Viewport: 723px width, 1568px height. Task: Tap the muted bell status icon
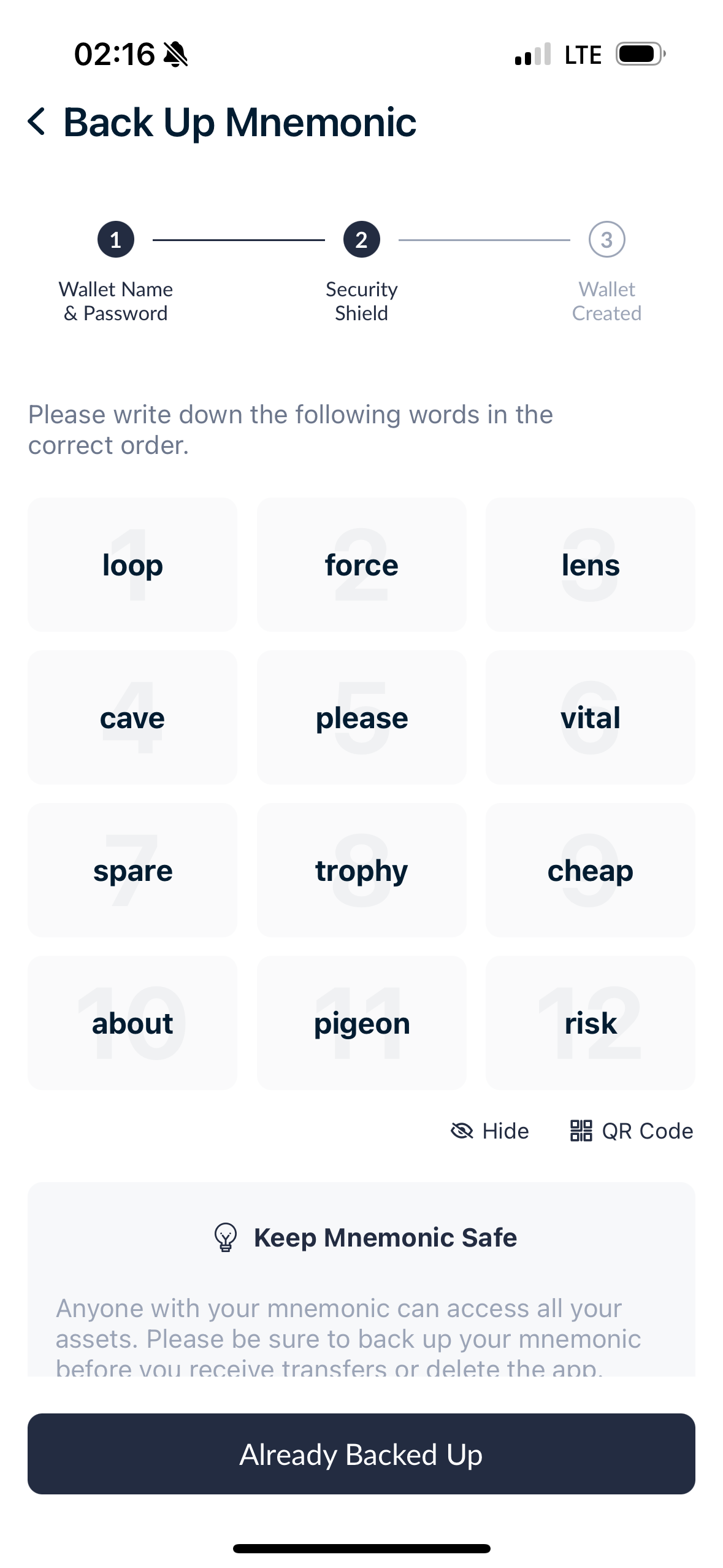tap(175, 55)
